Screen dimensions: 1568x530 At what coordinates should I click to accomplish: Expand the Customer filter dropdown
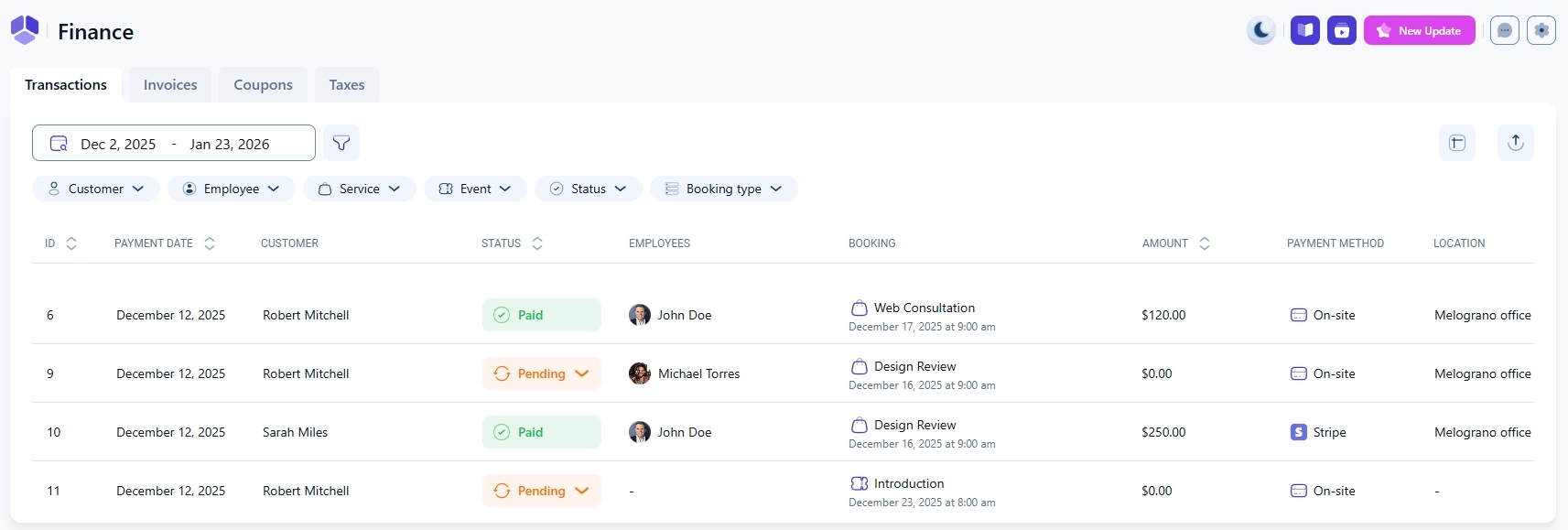click(96, 189)
